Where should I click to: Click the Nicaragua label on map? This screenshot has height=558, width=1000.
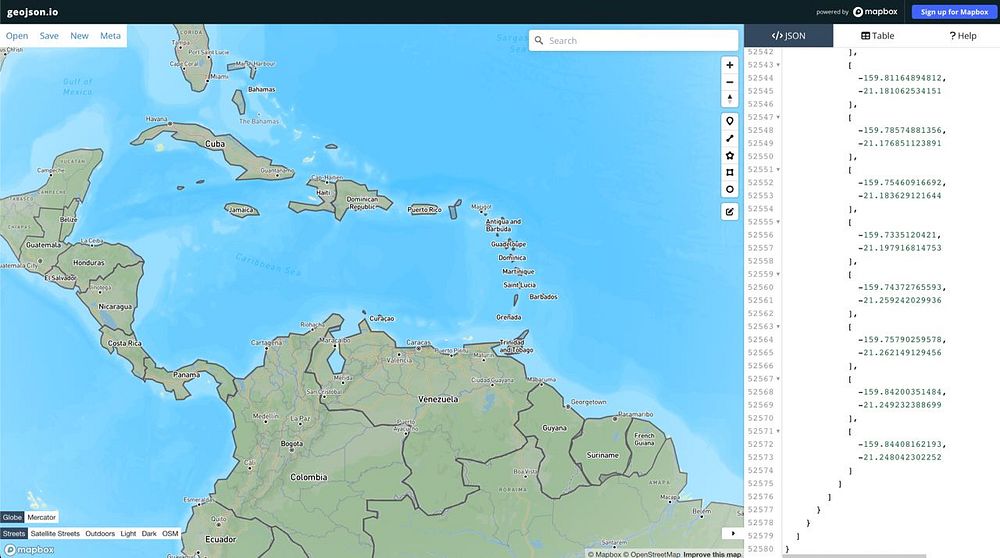point(115,307)
